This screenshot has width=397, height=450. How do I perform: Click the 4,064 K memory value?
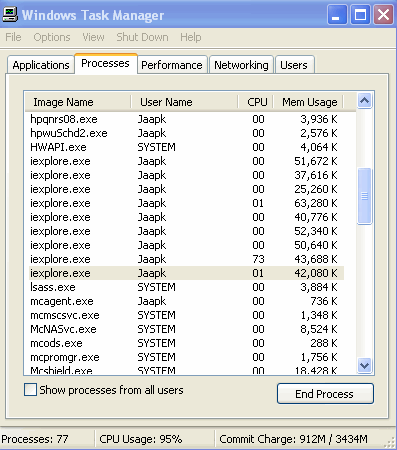319,147
